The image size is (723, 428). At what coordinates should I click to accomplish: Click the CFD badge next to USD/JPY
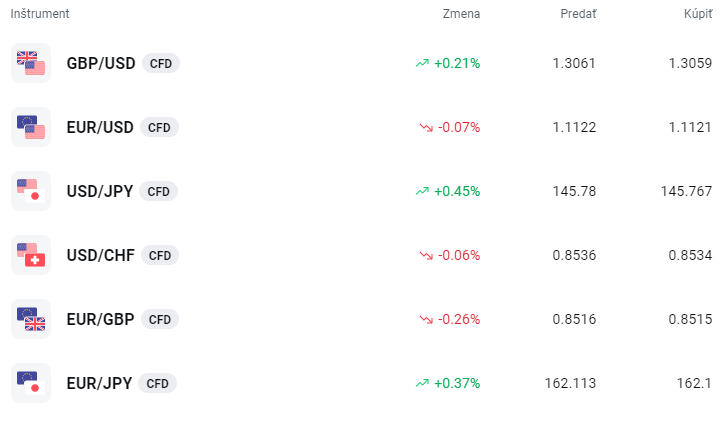click(x=159, y=191)
